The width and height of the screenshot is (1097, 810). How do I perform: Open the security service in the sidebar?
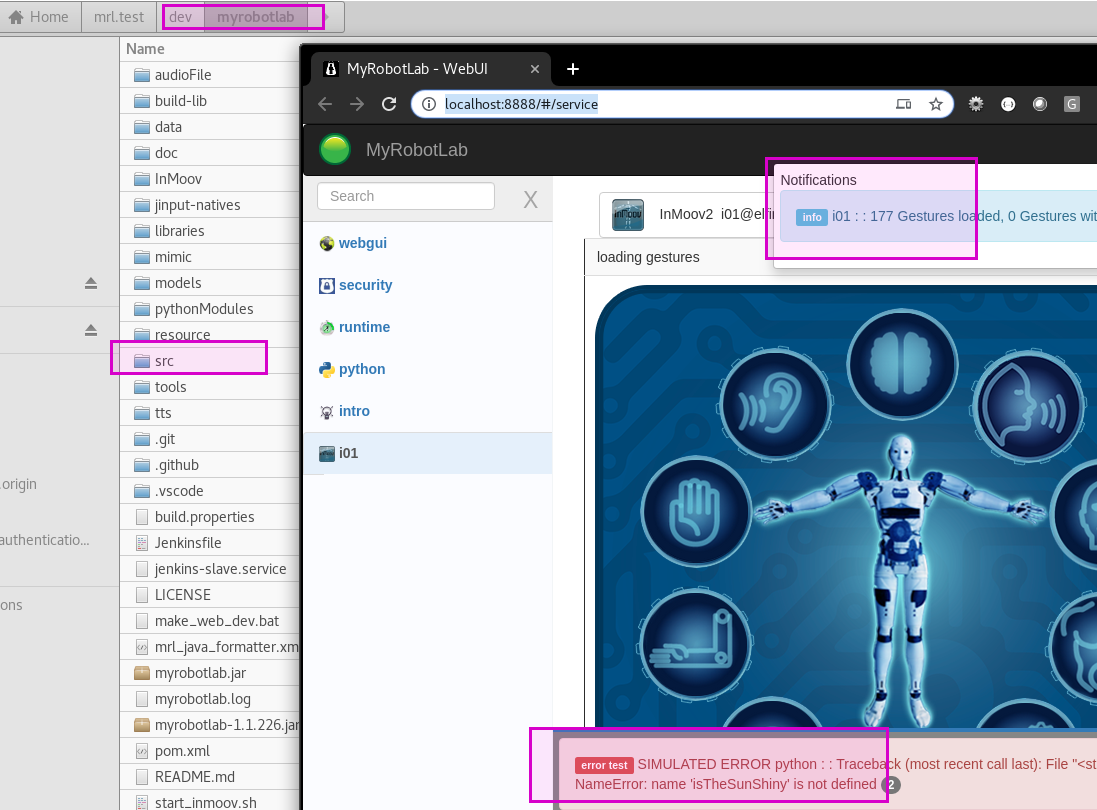tap(365, 285)
